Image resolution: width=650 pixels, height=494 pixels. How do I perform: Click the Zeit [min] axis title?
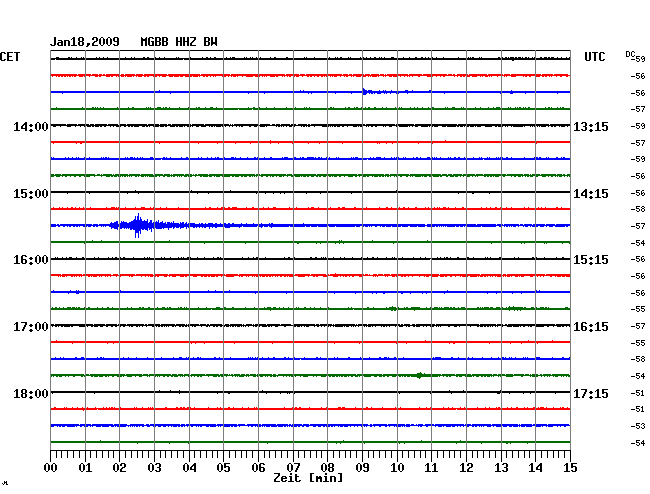[x=308, y=478]
